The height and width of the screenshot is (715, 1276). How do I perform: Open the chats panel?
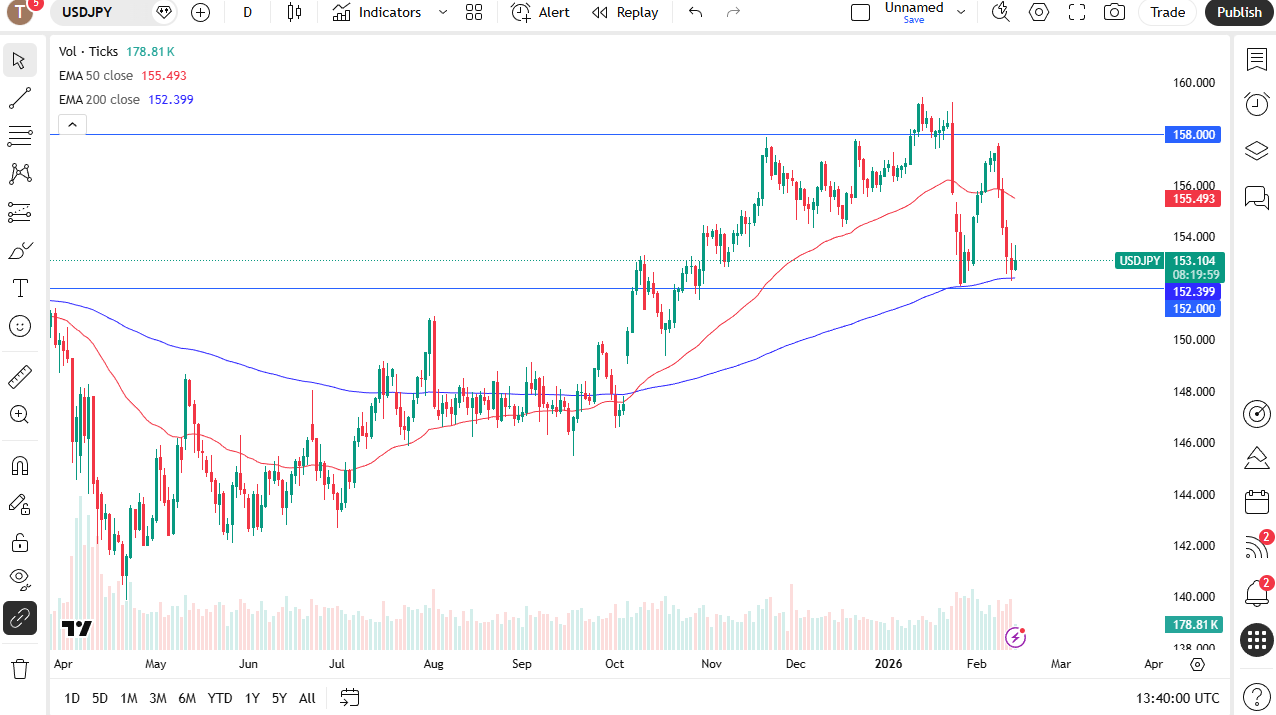1257,197
